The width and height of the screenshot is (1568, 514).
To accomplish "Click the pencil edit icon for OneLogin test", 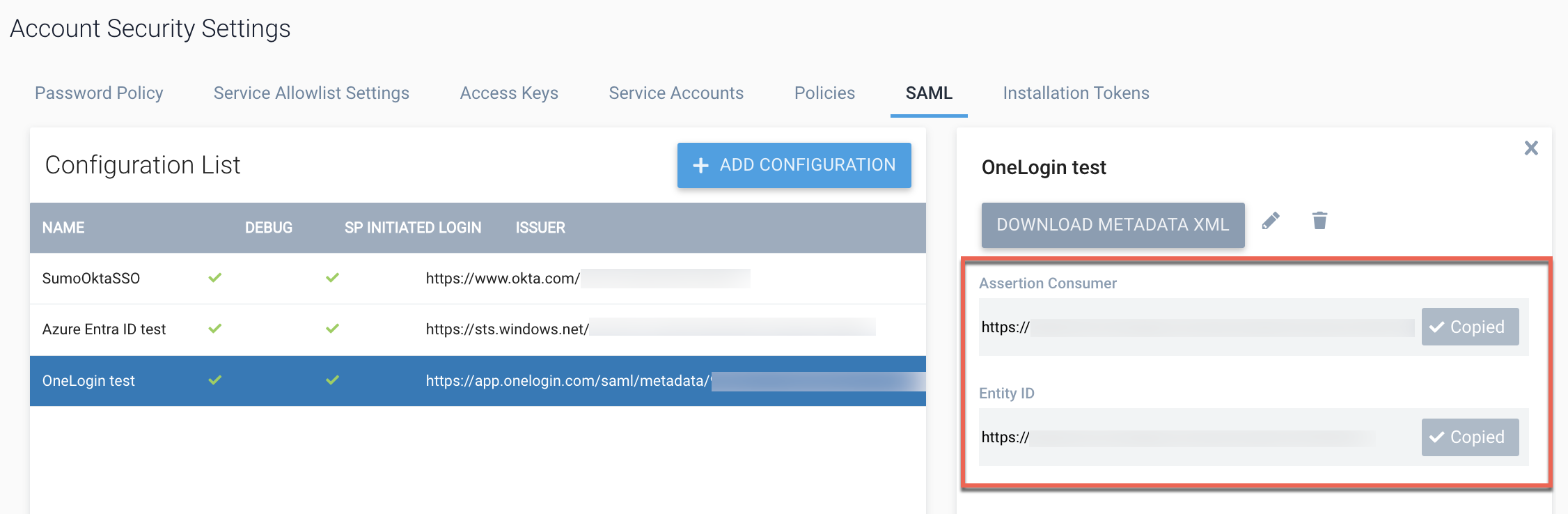I will [x=1271, y=221].
